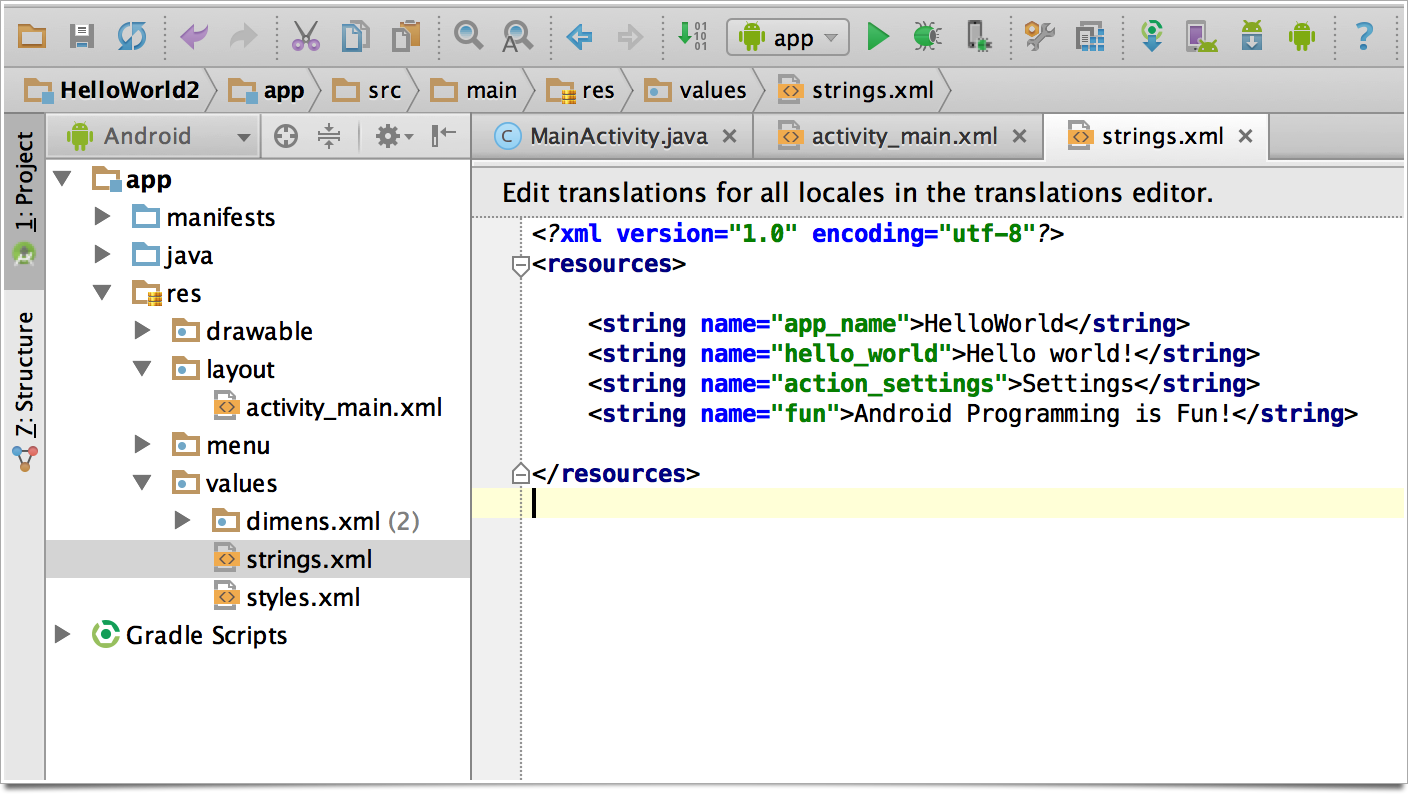
Task: Open the app run configuration dropdown
Action: (788, 38)
